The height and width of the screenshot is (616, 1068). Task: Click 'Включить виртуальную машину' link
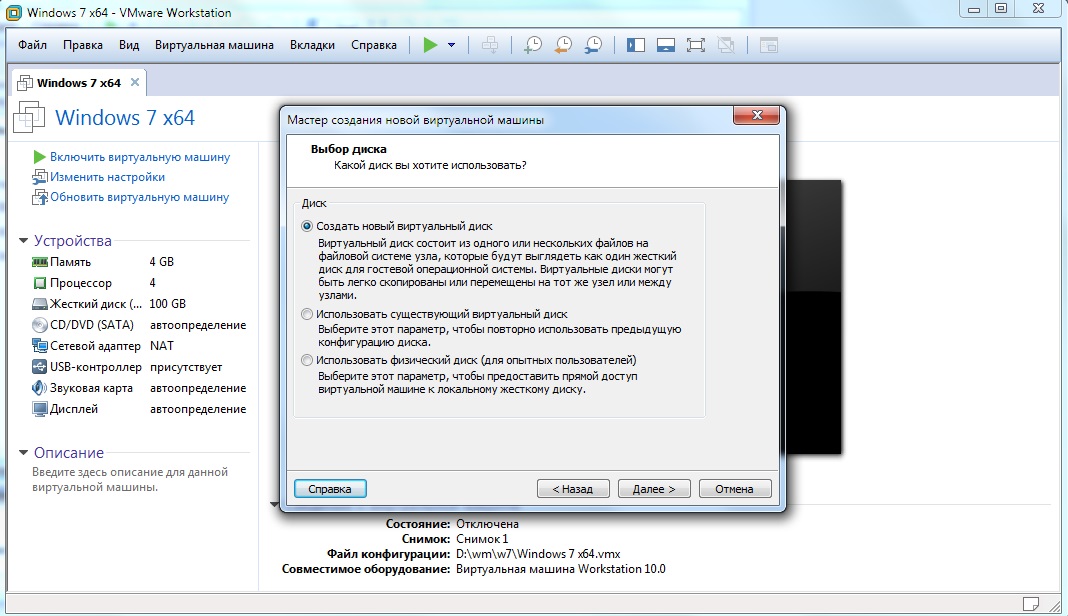pos(140,157)
